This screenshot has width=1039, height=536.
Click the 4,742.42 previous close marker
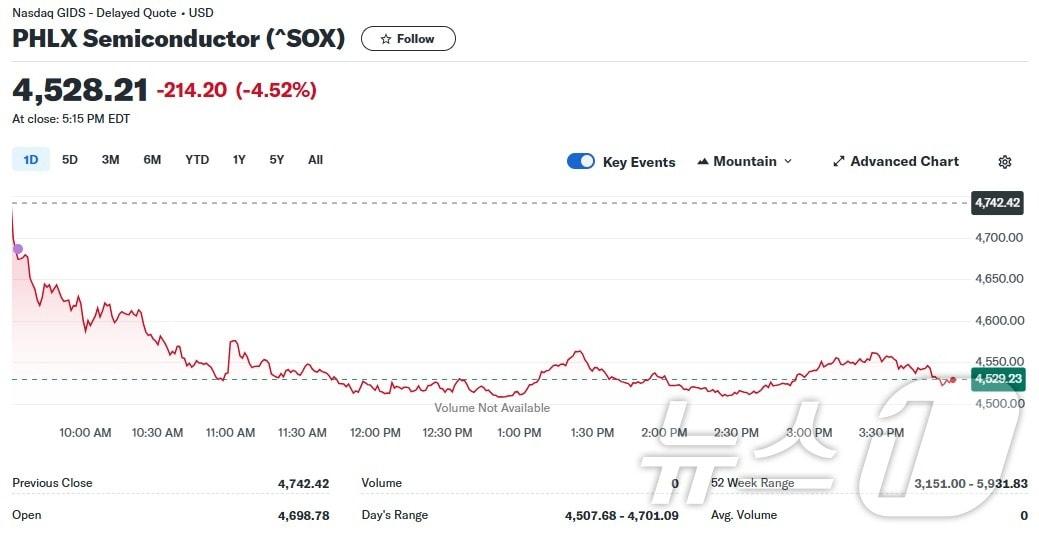coord(998,203)
